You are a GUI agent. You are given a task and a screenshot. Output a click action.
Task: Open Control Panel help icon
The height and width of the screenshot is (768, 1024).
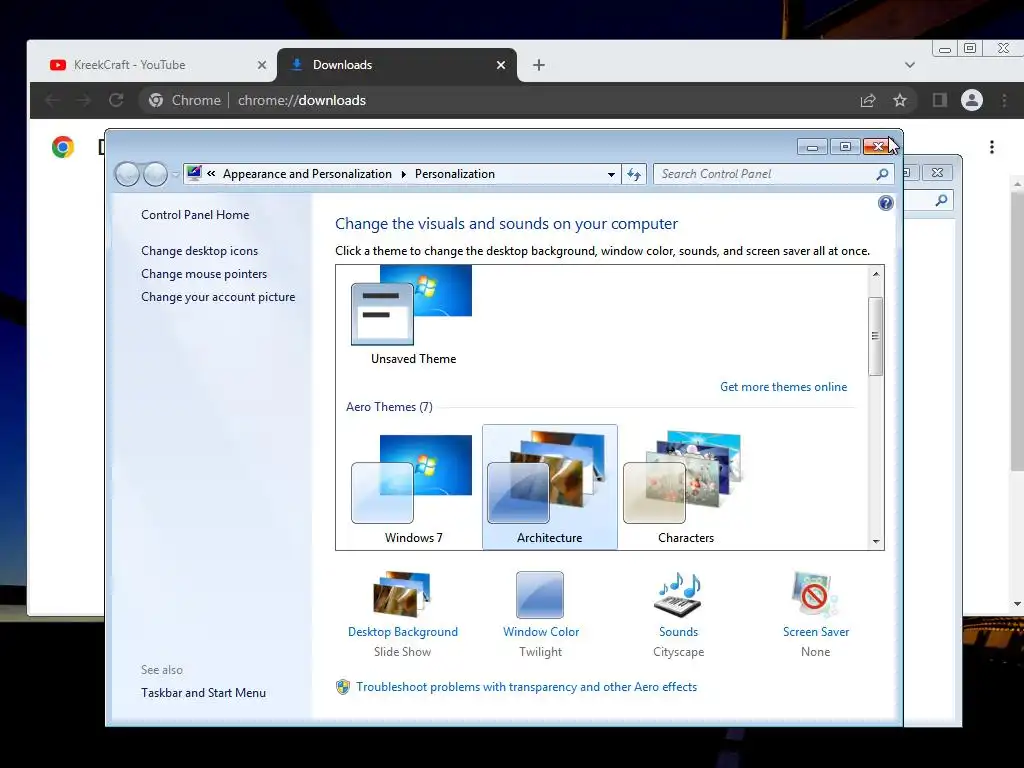886,203
